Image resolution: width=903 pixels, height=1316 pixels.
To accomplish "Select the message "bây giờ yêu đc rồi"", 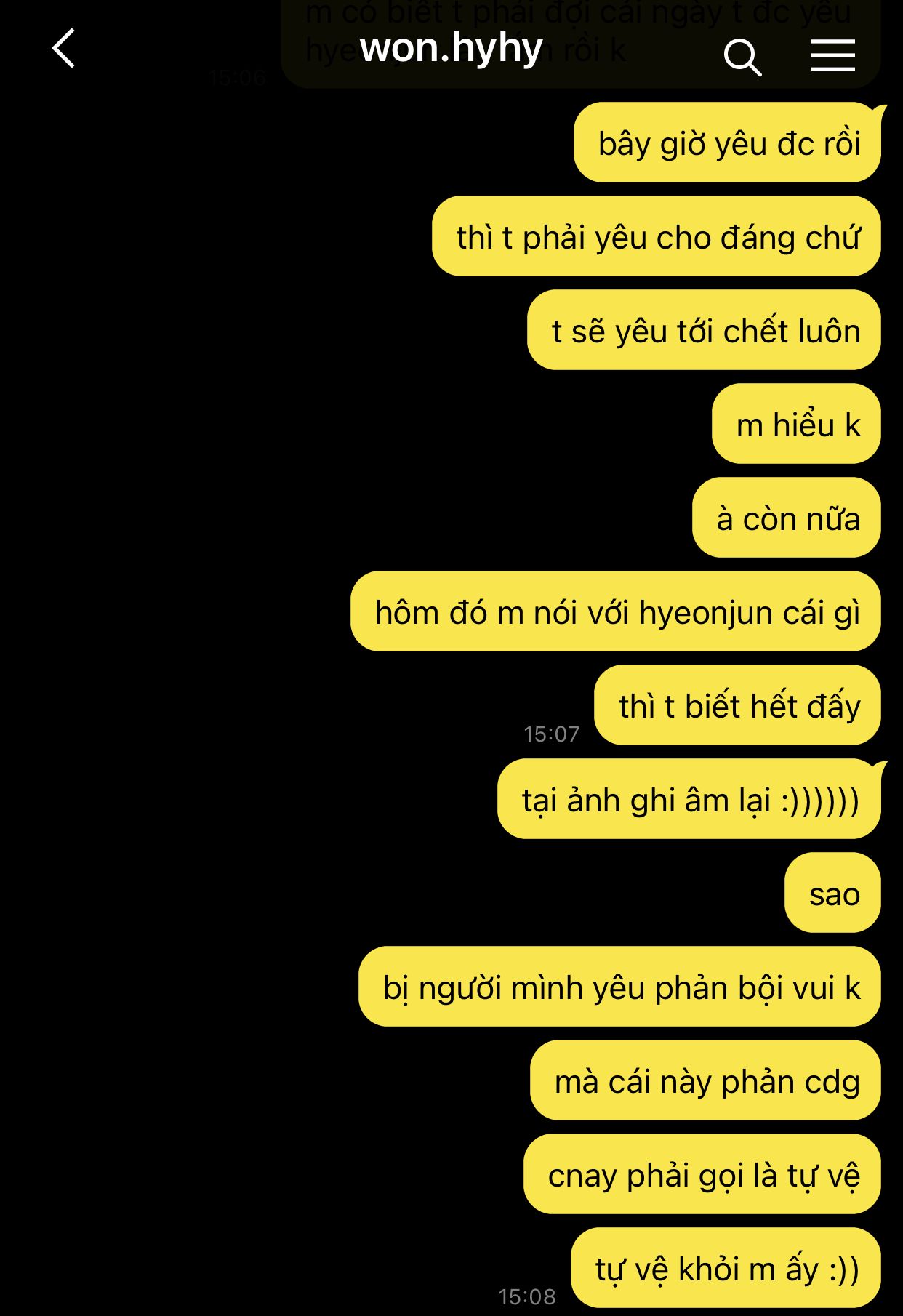I will 728,143.
